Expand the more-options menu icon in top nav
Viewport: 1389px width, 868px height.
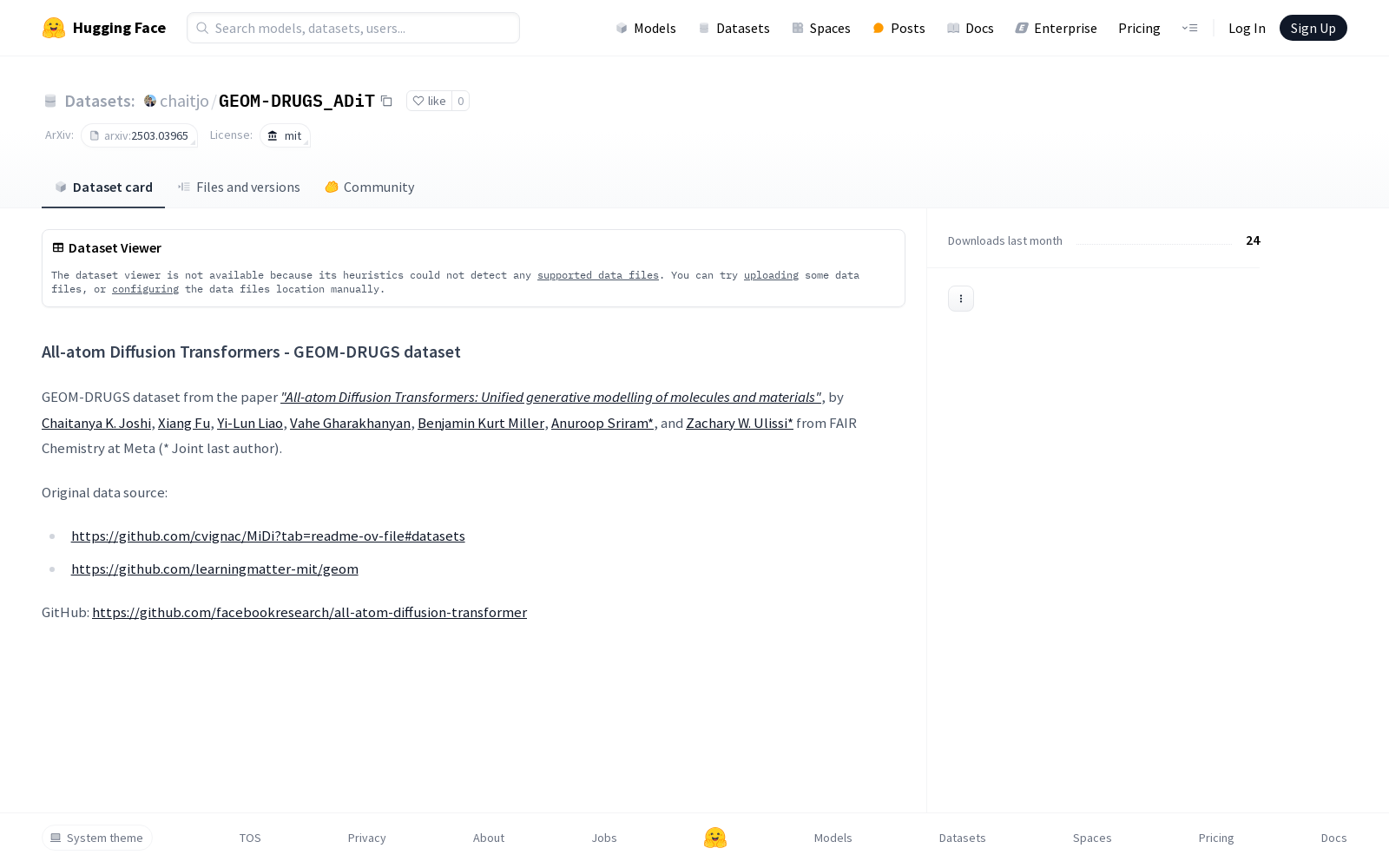tap(1189, 28)
